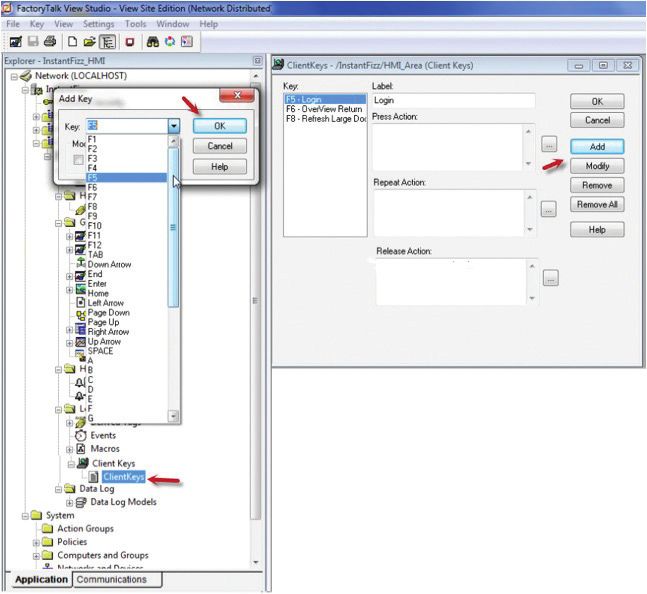This screenshot has width=647, height=594.
Task: Click the System folder icon
Action: tap(37, 515)
